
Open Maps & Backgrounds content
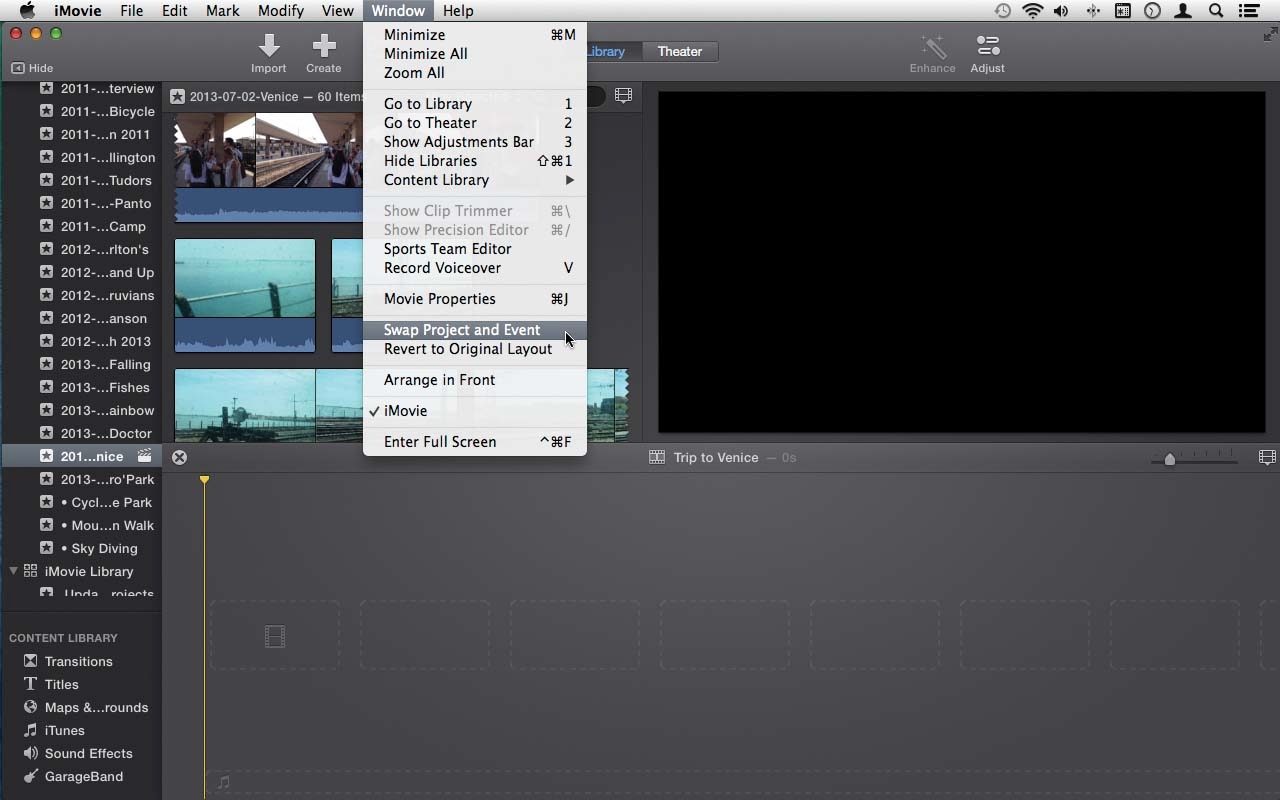click(x=96, y=707)
